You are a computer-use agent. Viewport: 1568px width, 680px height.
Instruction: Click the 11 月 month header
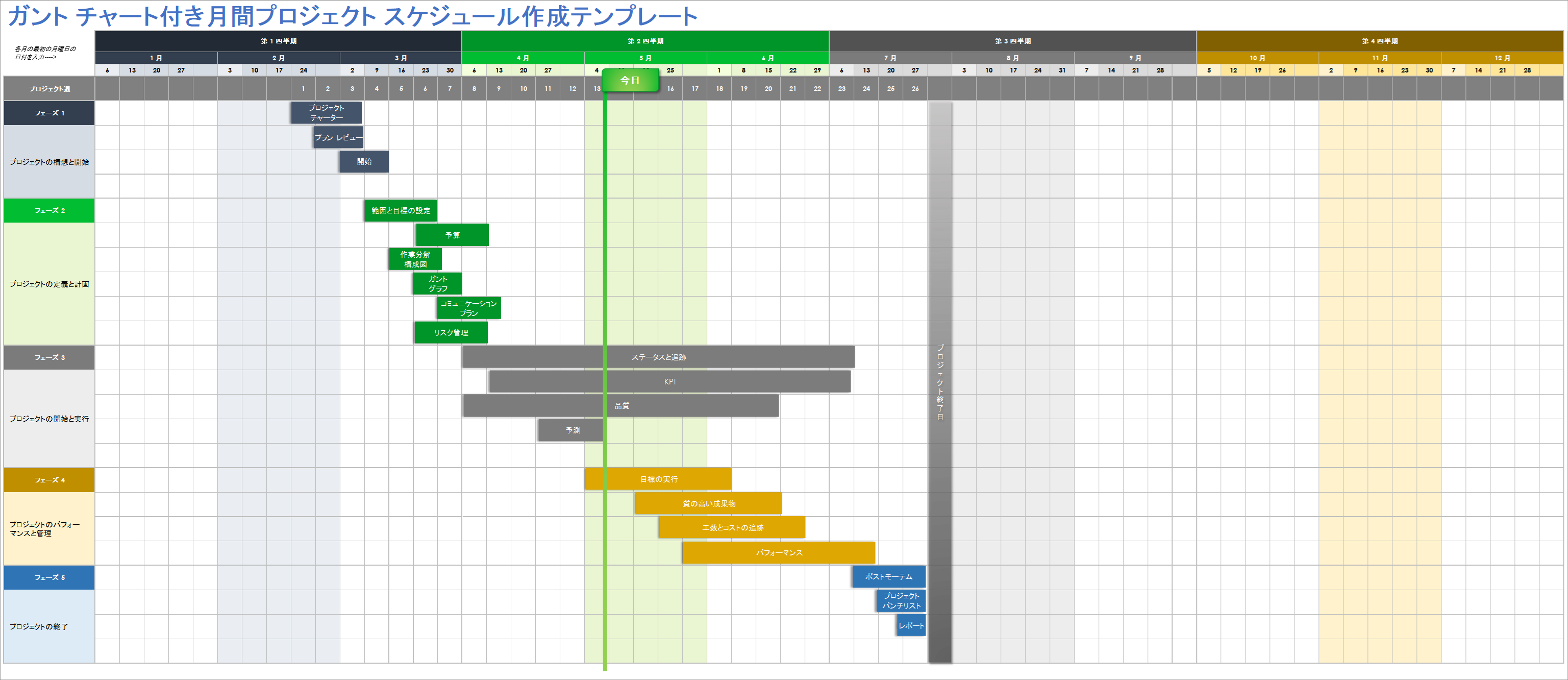tap(1380, 58)
